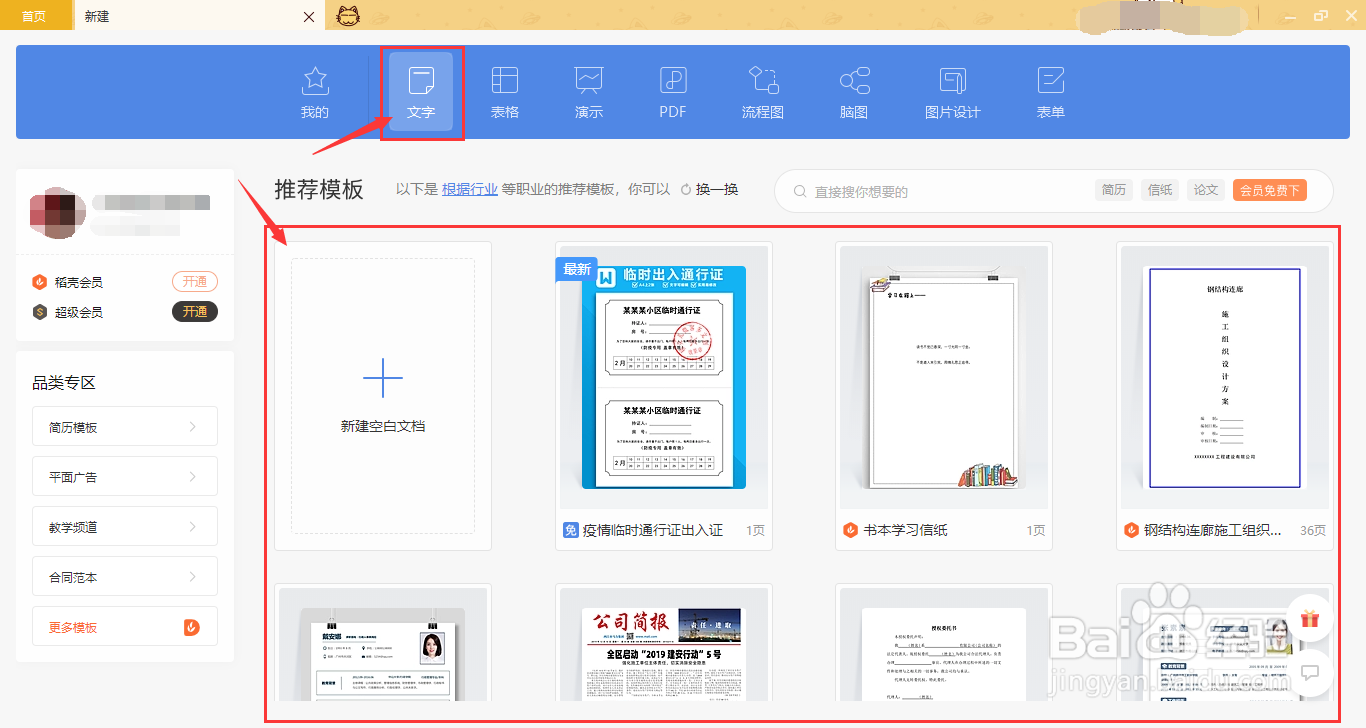
Task: Open the 根据行业 link in template description
Action: coord(470,190)
